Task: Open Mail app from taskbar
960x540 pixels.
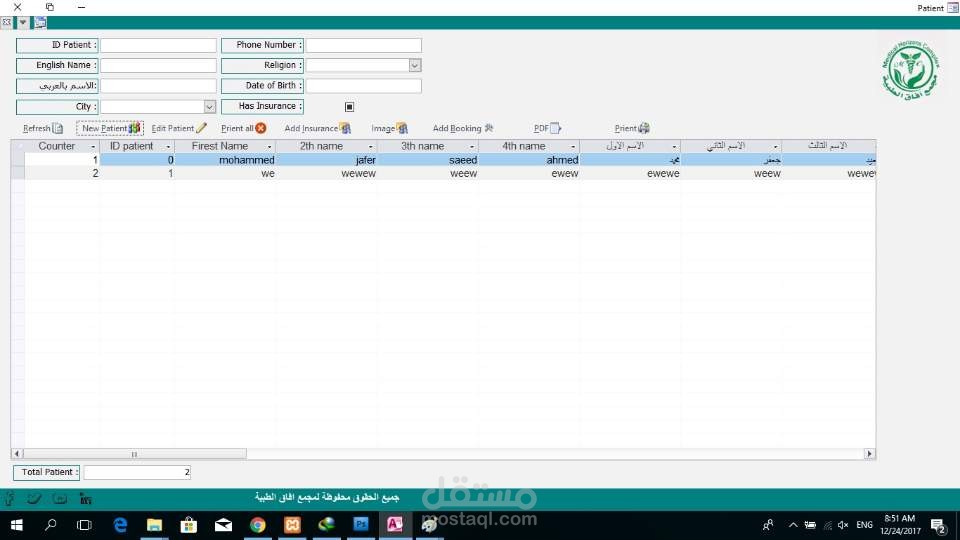Action: tap(223, 525)
